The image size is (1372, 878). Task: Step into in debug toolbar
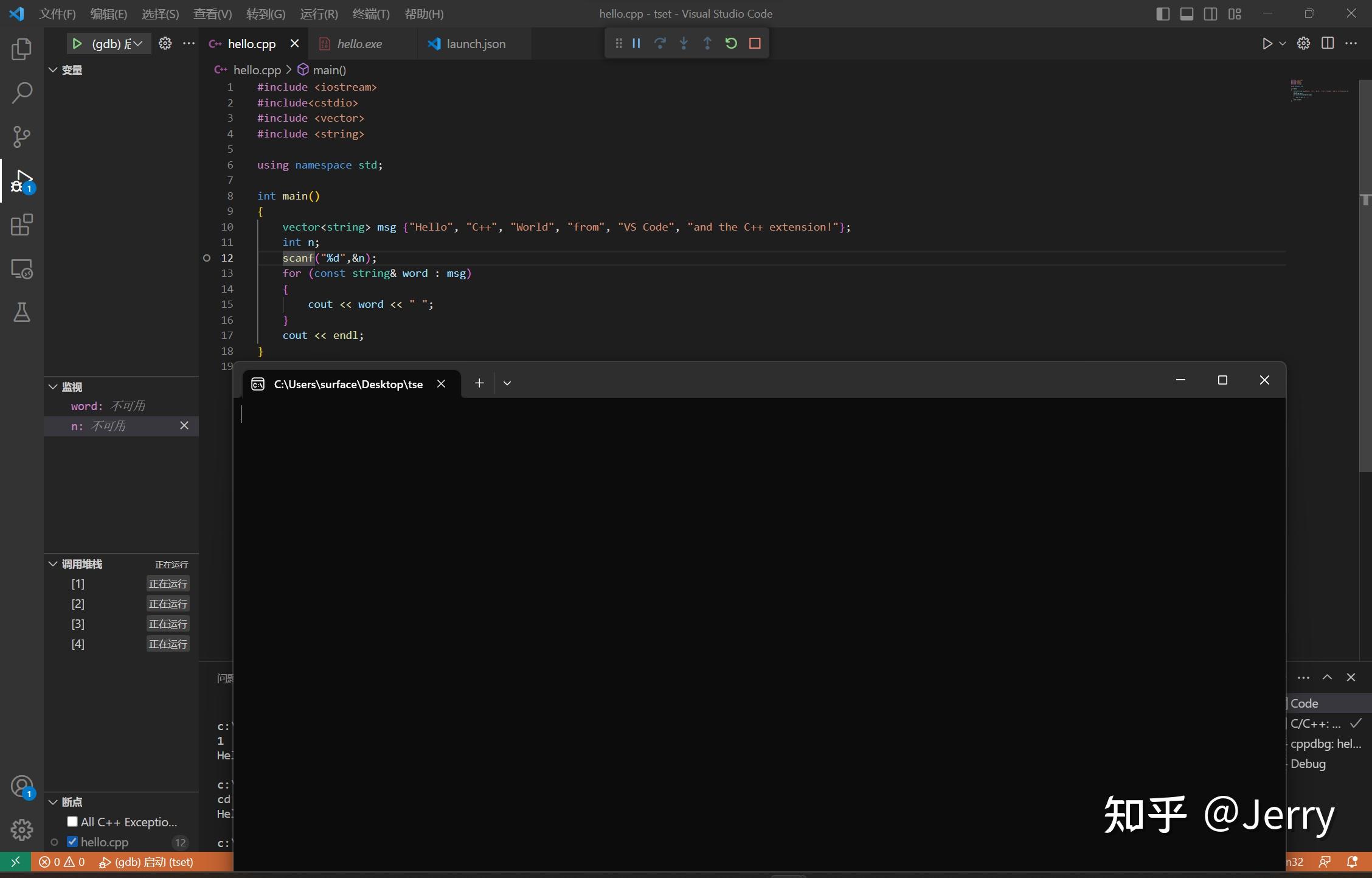tap(684, 43)
